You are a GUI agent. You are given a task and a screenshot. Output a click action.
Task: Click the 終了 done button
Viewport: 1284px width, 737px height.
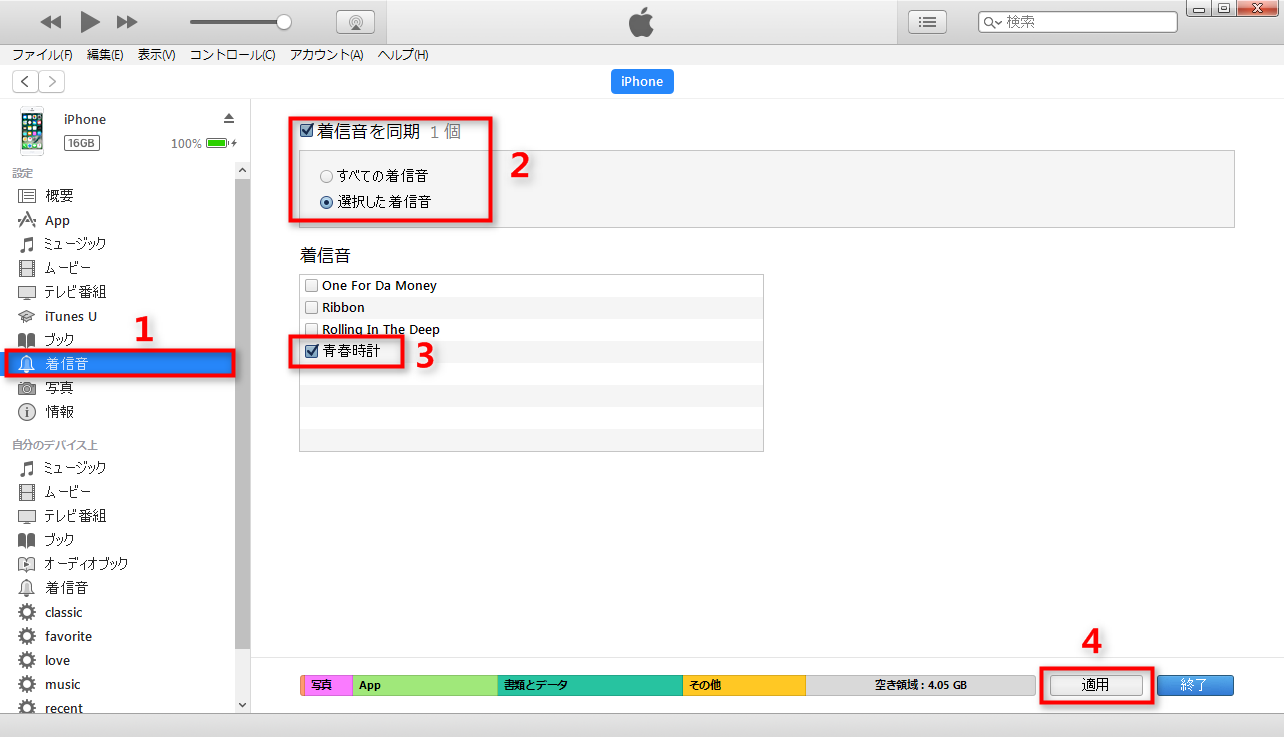[1195, 685]
